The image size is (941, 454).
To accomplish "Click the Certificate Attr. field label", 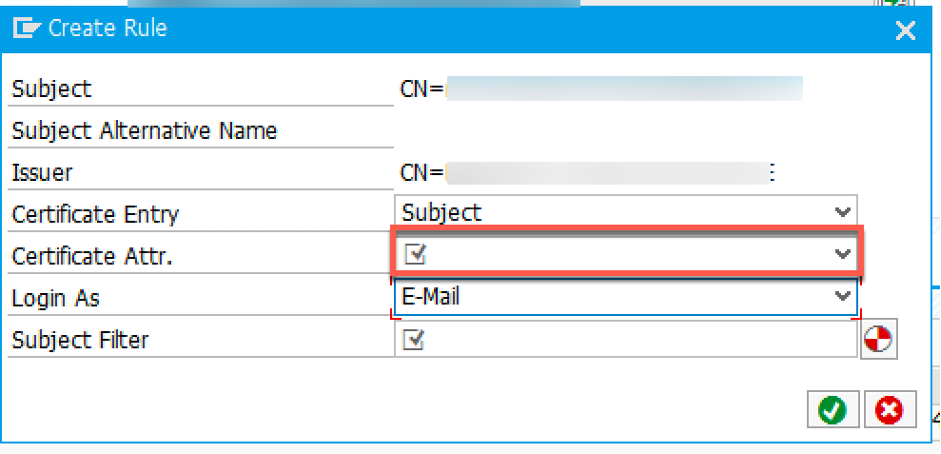I will point(92,256).
